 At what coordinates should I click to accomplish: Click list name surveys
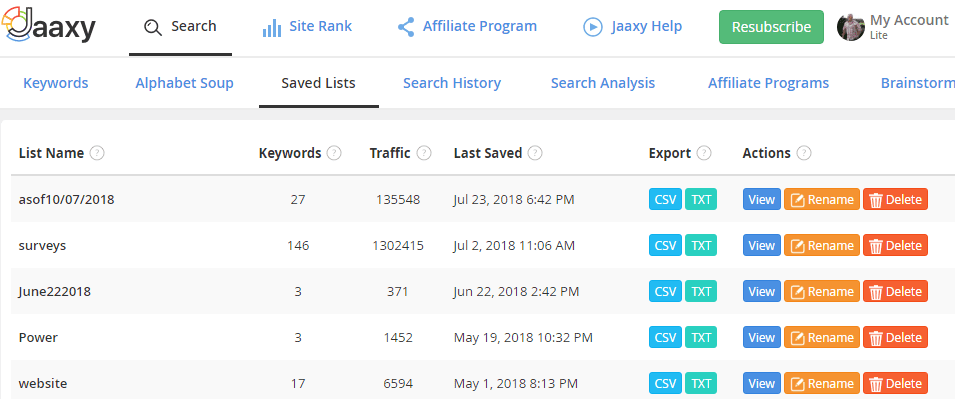click(42, 245)
